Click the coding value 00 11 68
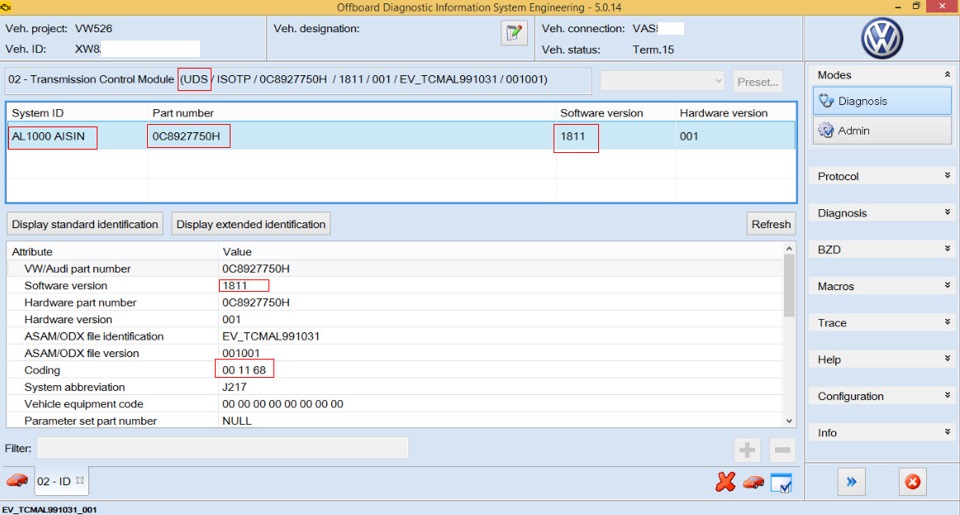Image resolution: width=960 pixels, height=515 pixels. tap(244, 370)
